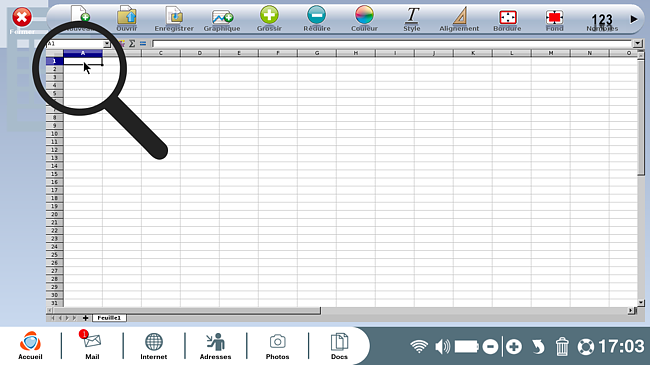The image size is (650, 365).
Task: Click the Sum sigma button
Action: [132, 44]
